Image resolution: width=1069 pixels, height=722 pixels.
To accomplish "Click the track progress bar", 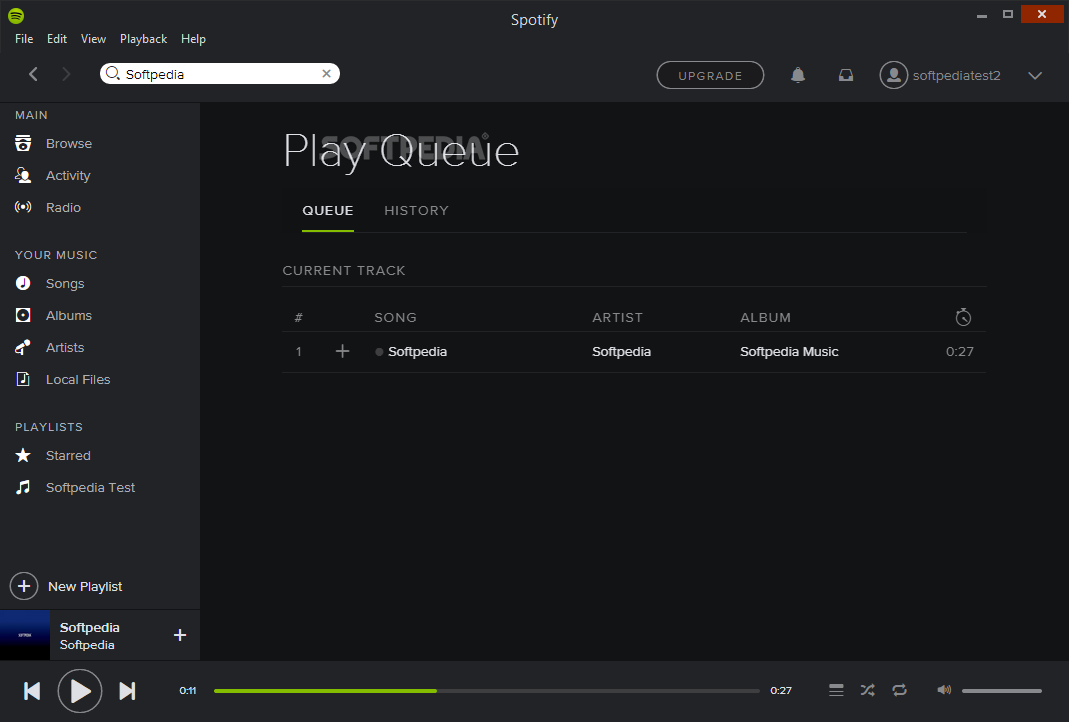I will point(486,691).
